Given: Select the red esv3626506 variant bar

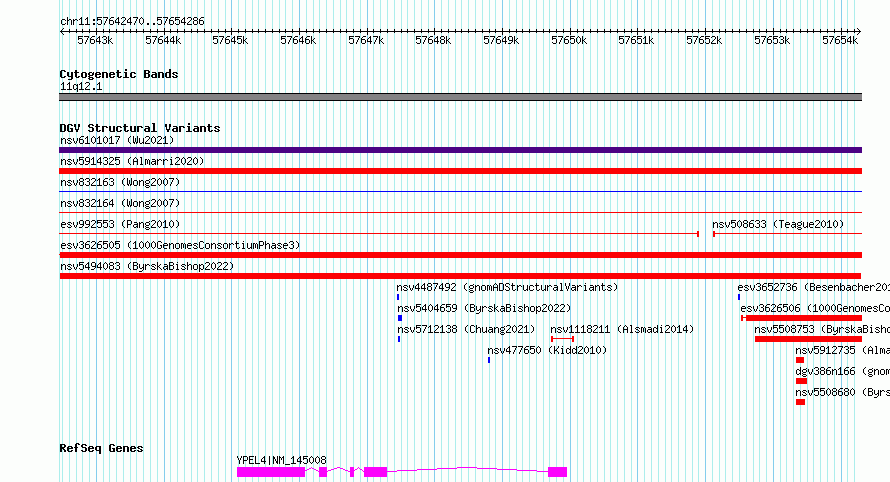Looking at the screenshot, I should click(801, 318).
